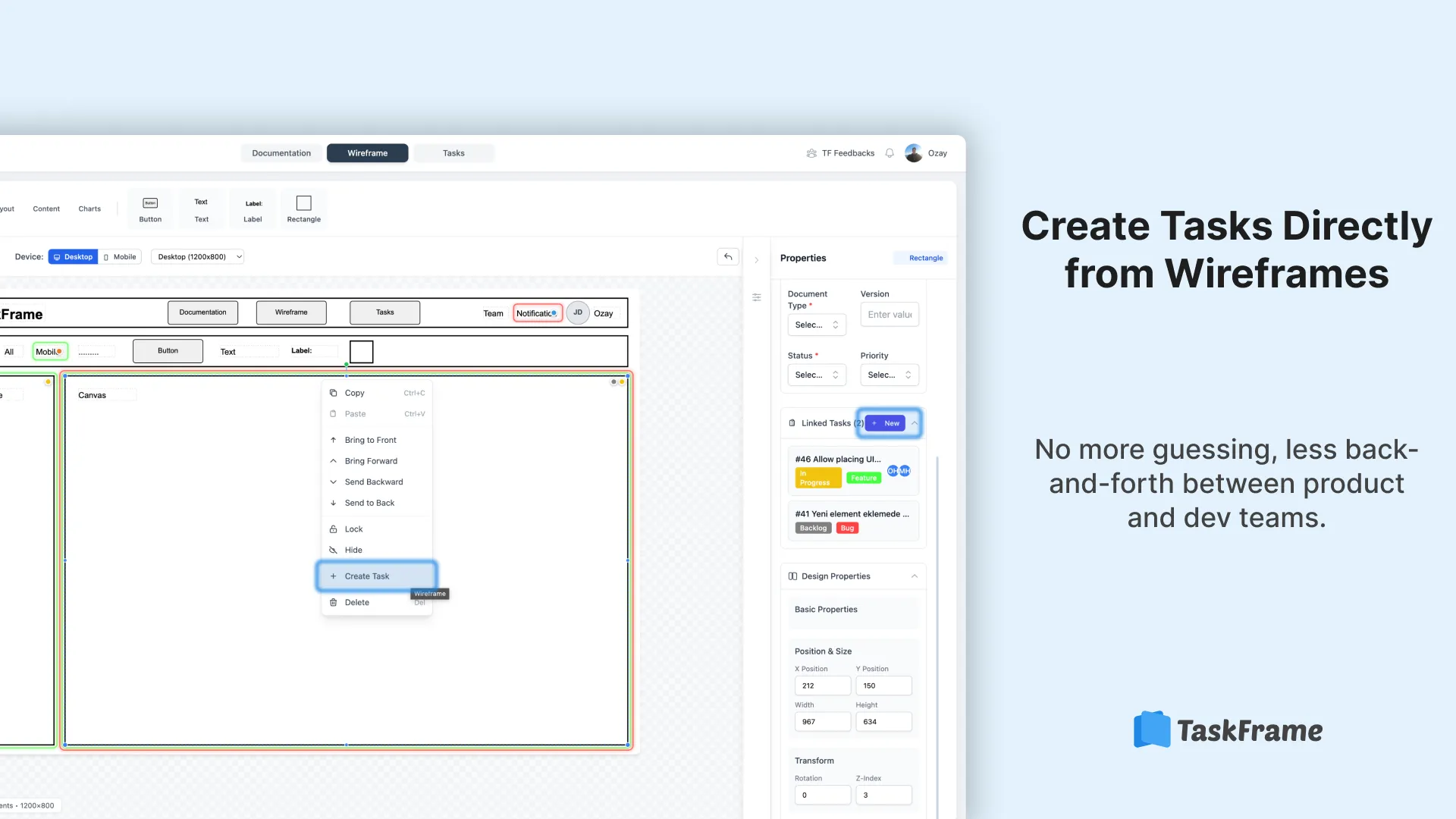This screenshot has width=1456, height=819.
Task: Open the Content components category
Action: coord(46,209)
